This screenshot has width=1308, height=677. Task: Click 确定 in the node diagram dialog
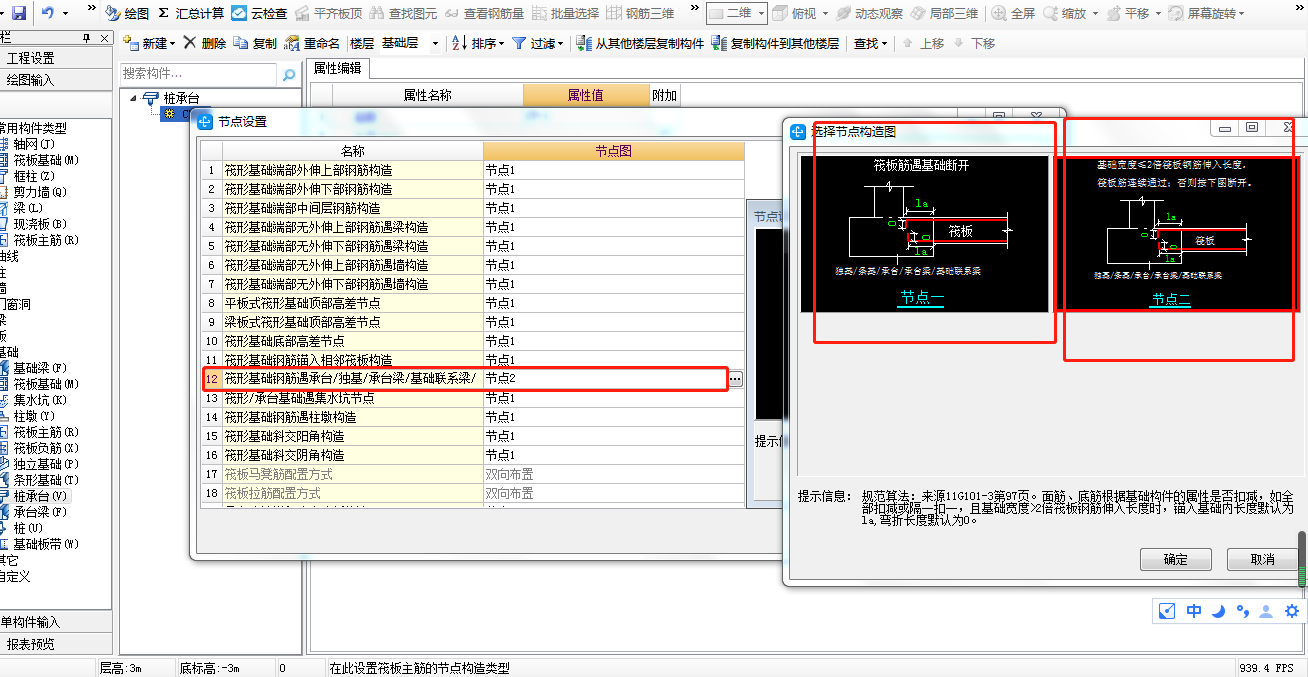[x=1176, y=559]
